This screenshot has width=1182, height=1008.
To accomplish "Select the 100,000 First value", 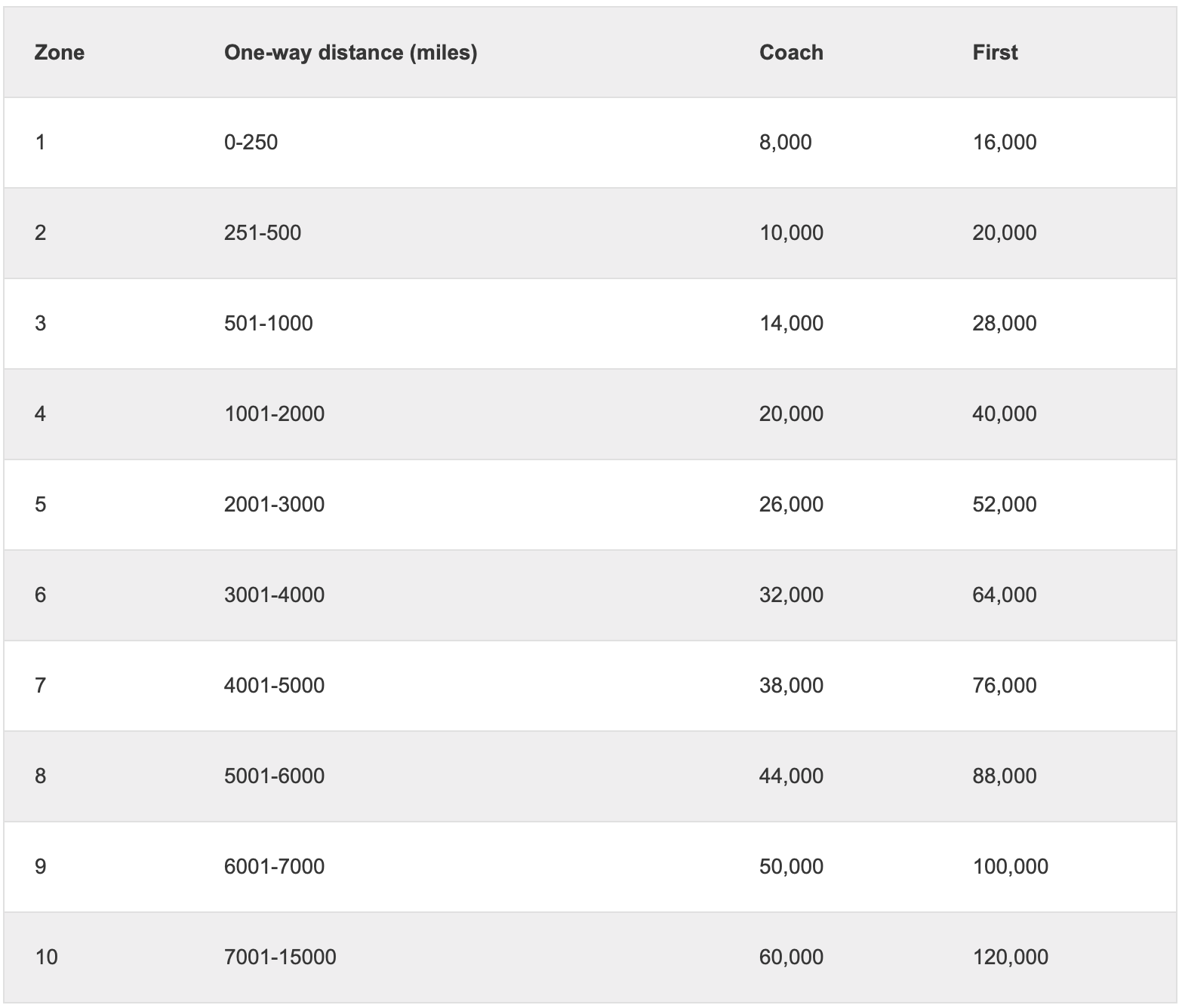I will coord(1010,867).
